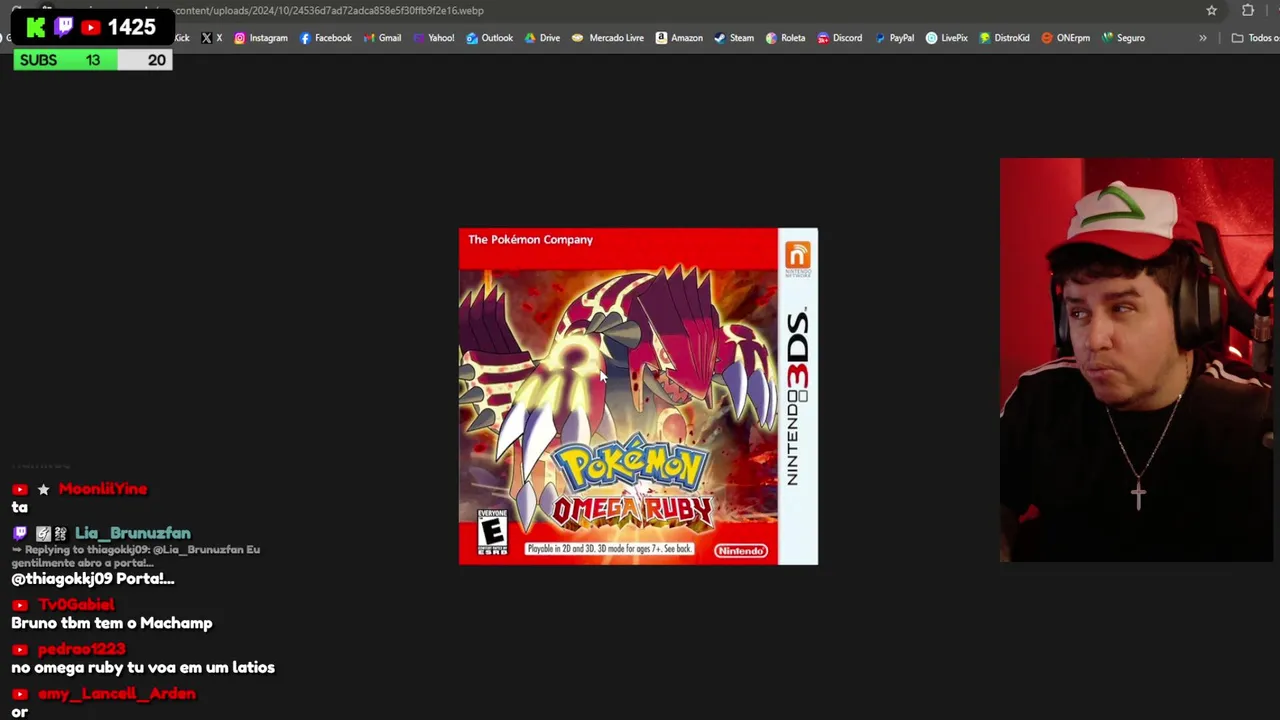Open the PayPal bookmark
Viewport: 1280px width, 720px height.
pyautogui.click(x=894, y=38)
